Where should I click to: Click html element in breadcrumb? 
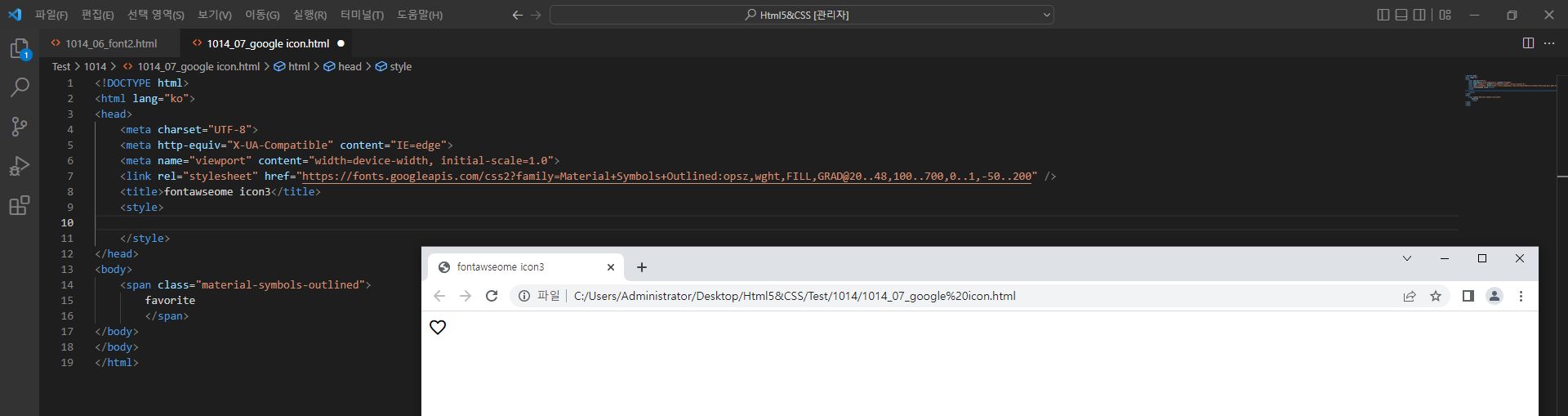point(299,66)
